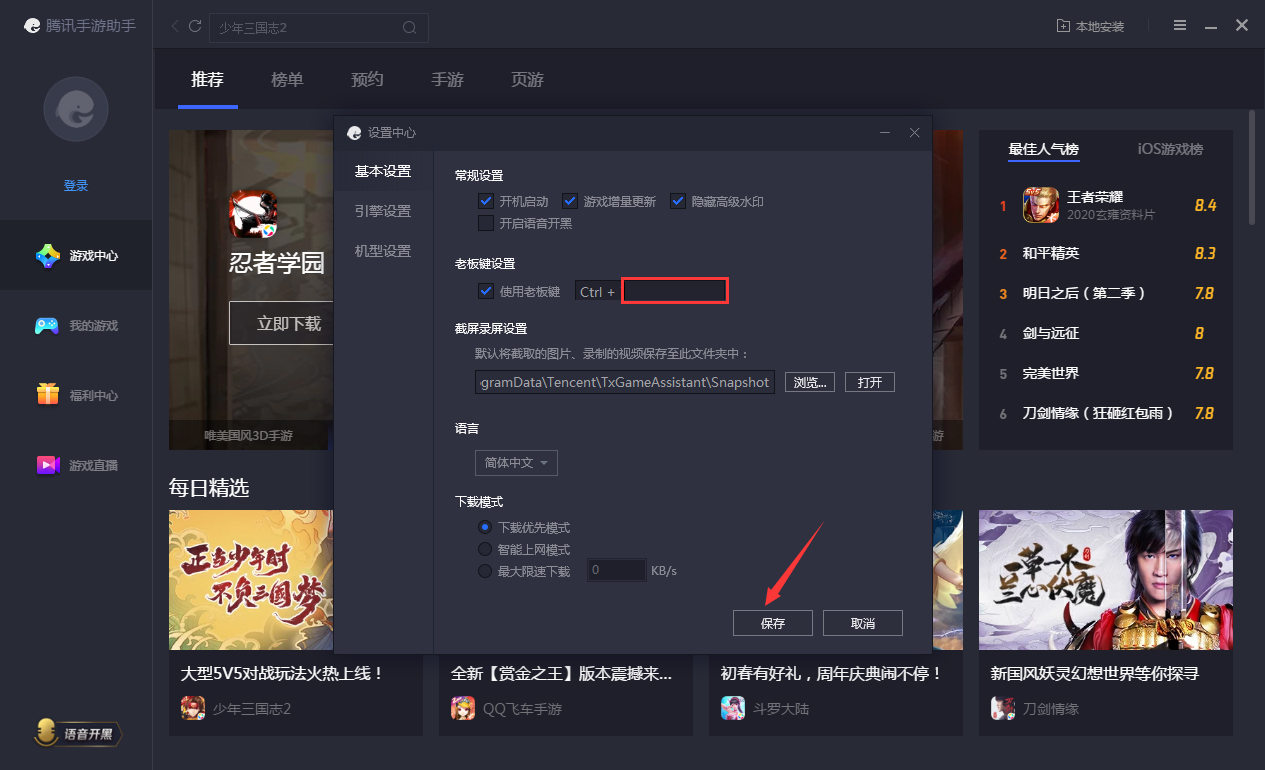Open the 手游 tab at the top
Viewport: 1265px width, 770px height.
pyautogui.click(x=447, y=79)
